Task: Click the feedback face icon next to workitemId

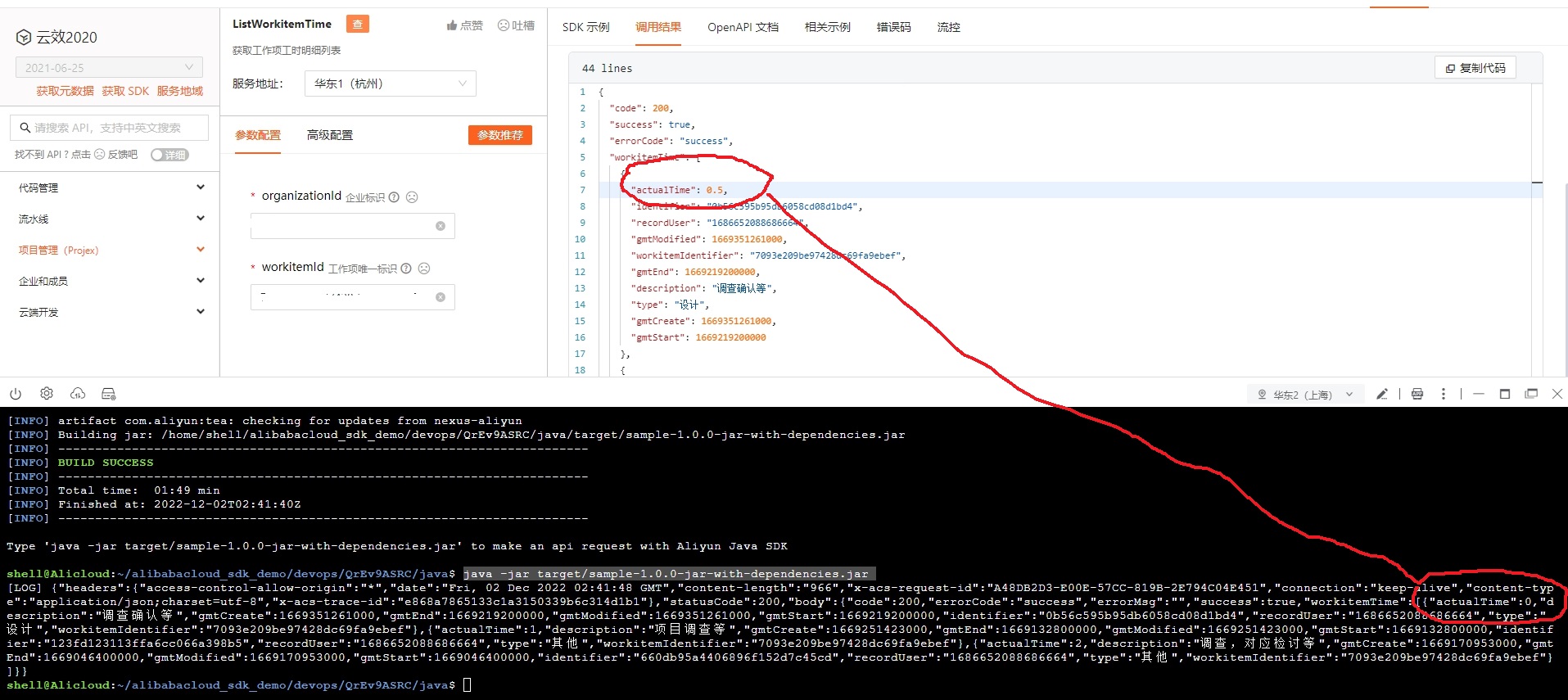Action: 424,269
